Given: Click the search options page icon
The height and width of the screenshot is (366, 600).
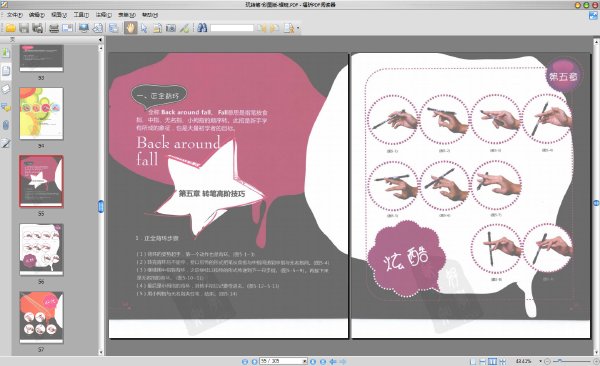Looking at the screenshot, I should click(289, 28).
